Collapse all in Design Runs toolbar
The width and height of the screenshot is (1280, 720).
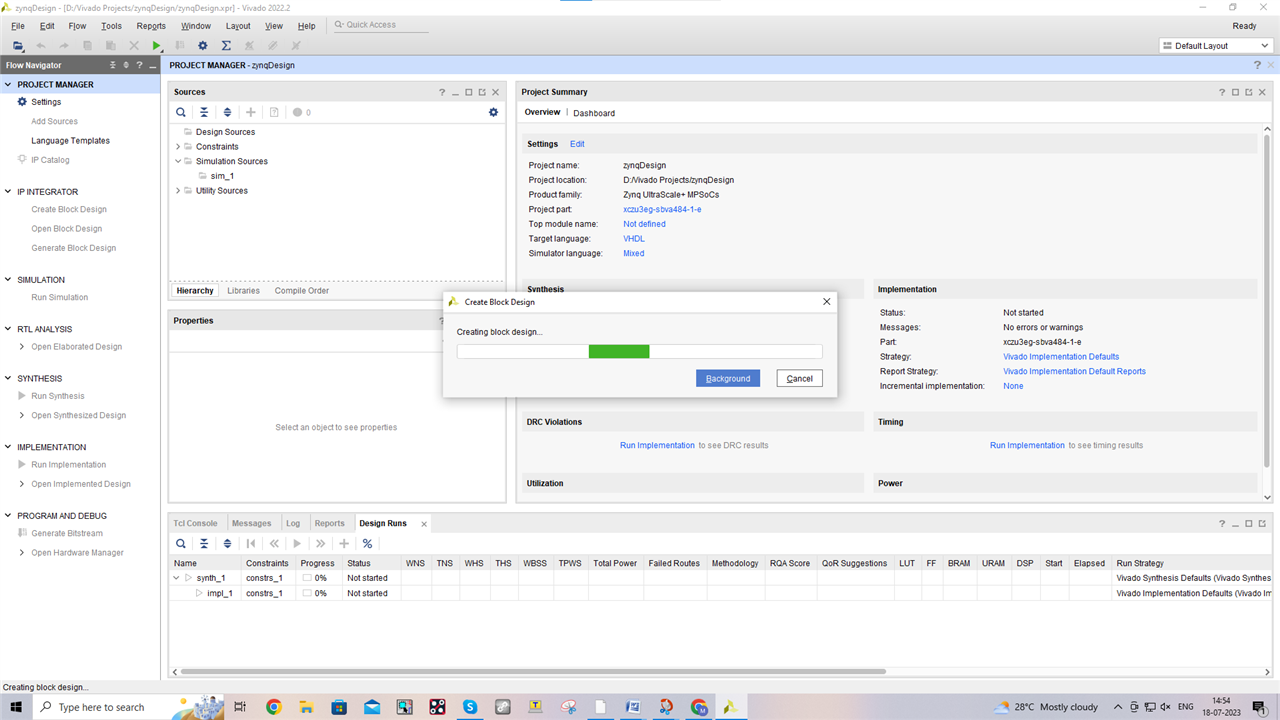204,543
